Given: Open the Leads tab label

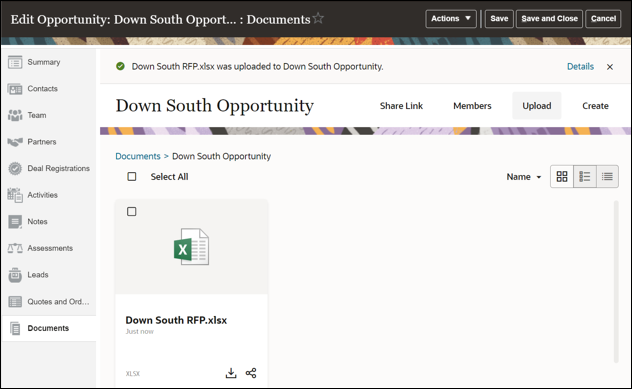Looking at the screenshot, I should click(x=38, y=275).
